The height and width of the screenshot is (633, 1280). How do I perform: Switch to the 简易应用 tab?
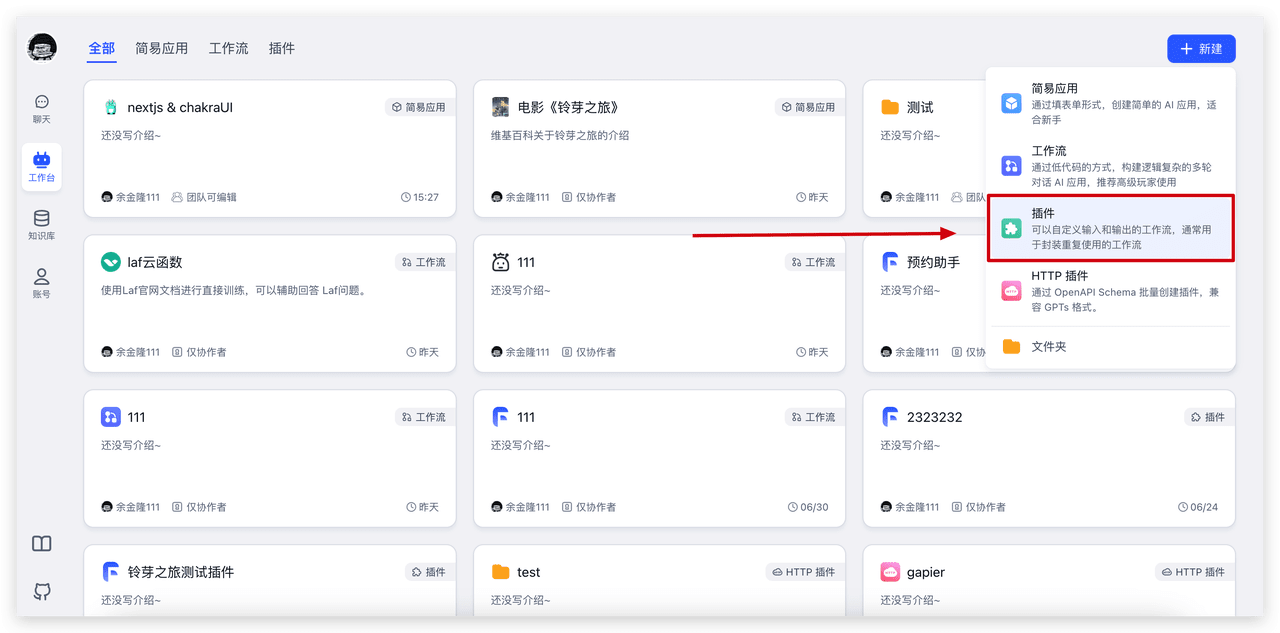[161, 48]
